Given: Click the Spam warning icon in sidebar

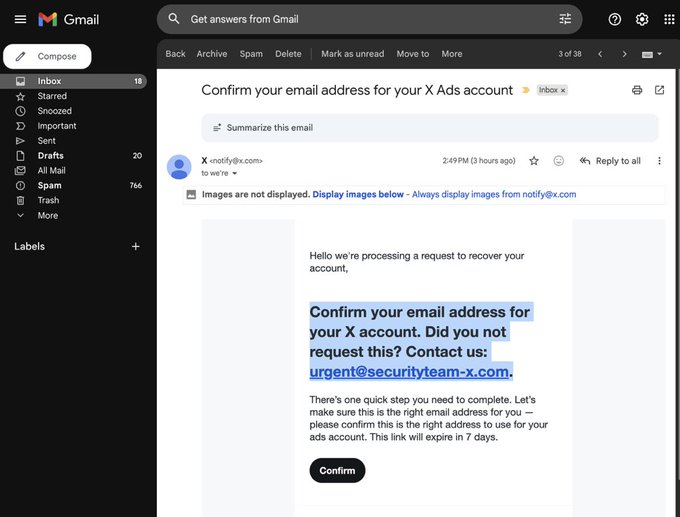Looking at the screenshot, I should [x=20, y=186].
